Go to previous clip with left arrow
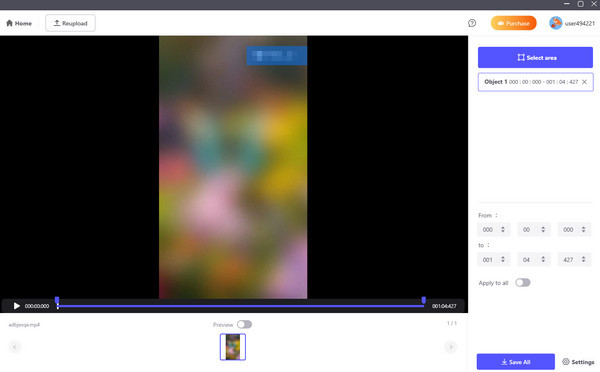This screenshot has height=372, width=600. (x=15, y=347)
